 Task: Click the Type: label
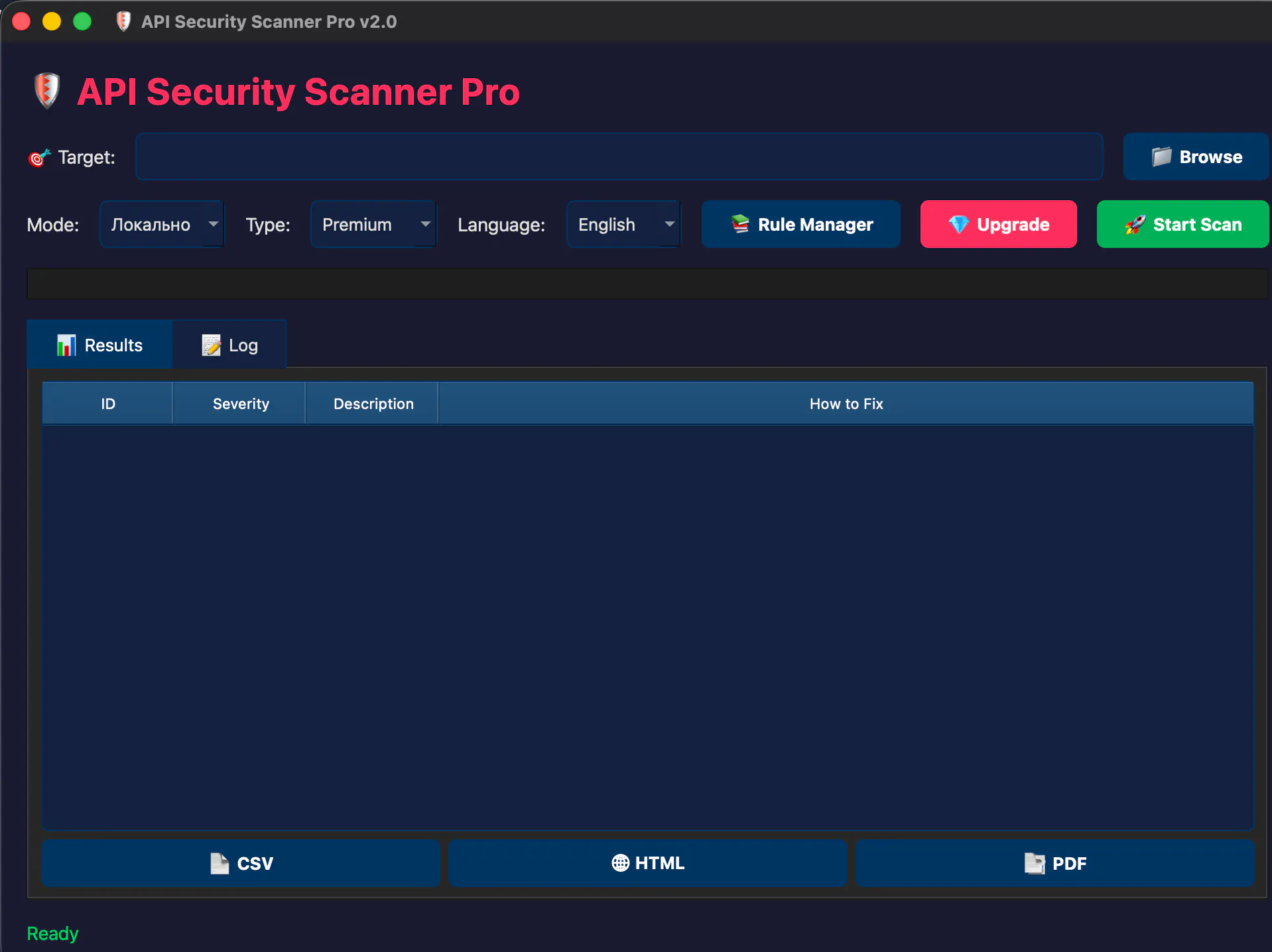pyautogui.click(x=268, y=225)
